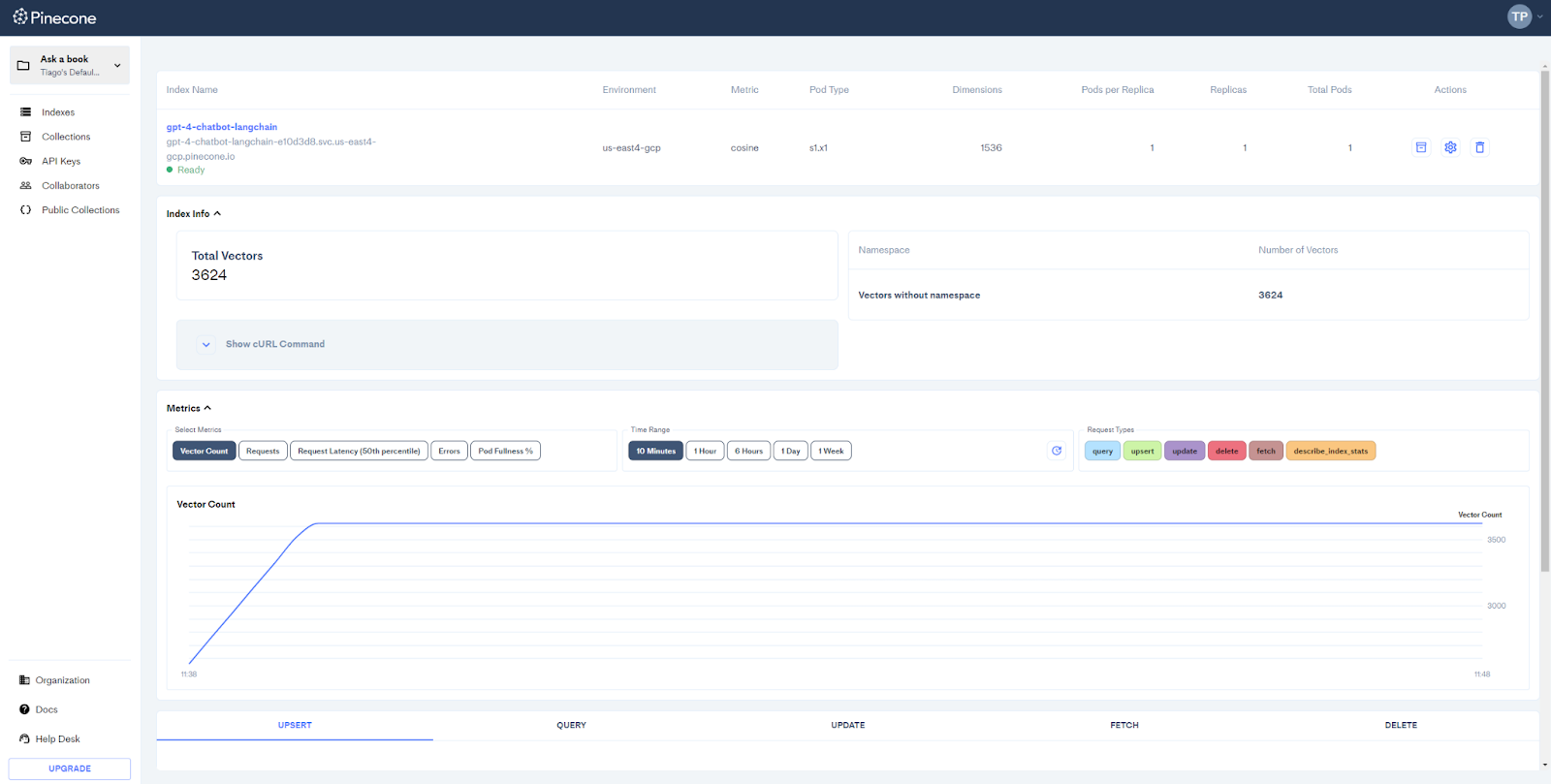Set time range to 6 Hours
Viewport: 1551px width, 784px height.
coord(748,451)
